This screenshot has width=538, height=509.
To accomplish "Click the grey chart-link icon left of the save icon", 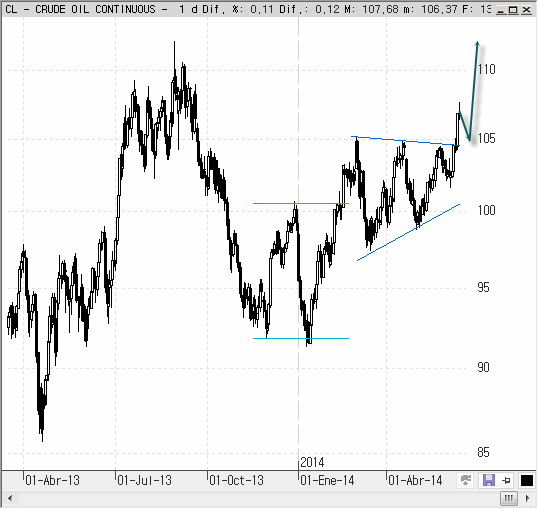I will pos(465,480).
